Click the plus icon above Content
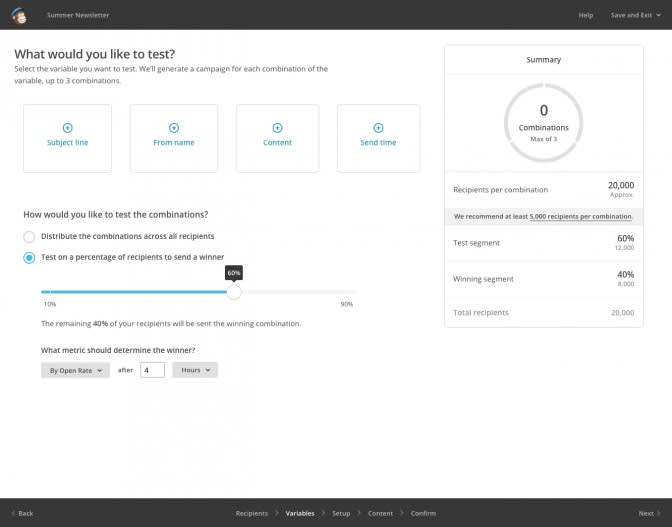This screenshot has width=672, height=527. (x=277, y=127)
